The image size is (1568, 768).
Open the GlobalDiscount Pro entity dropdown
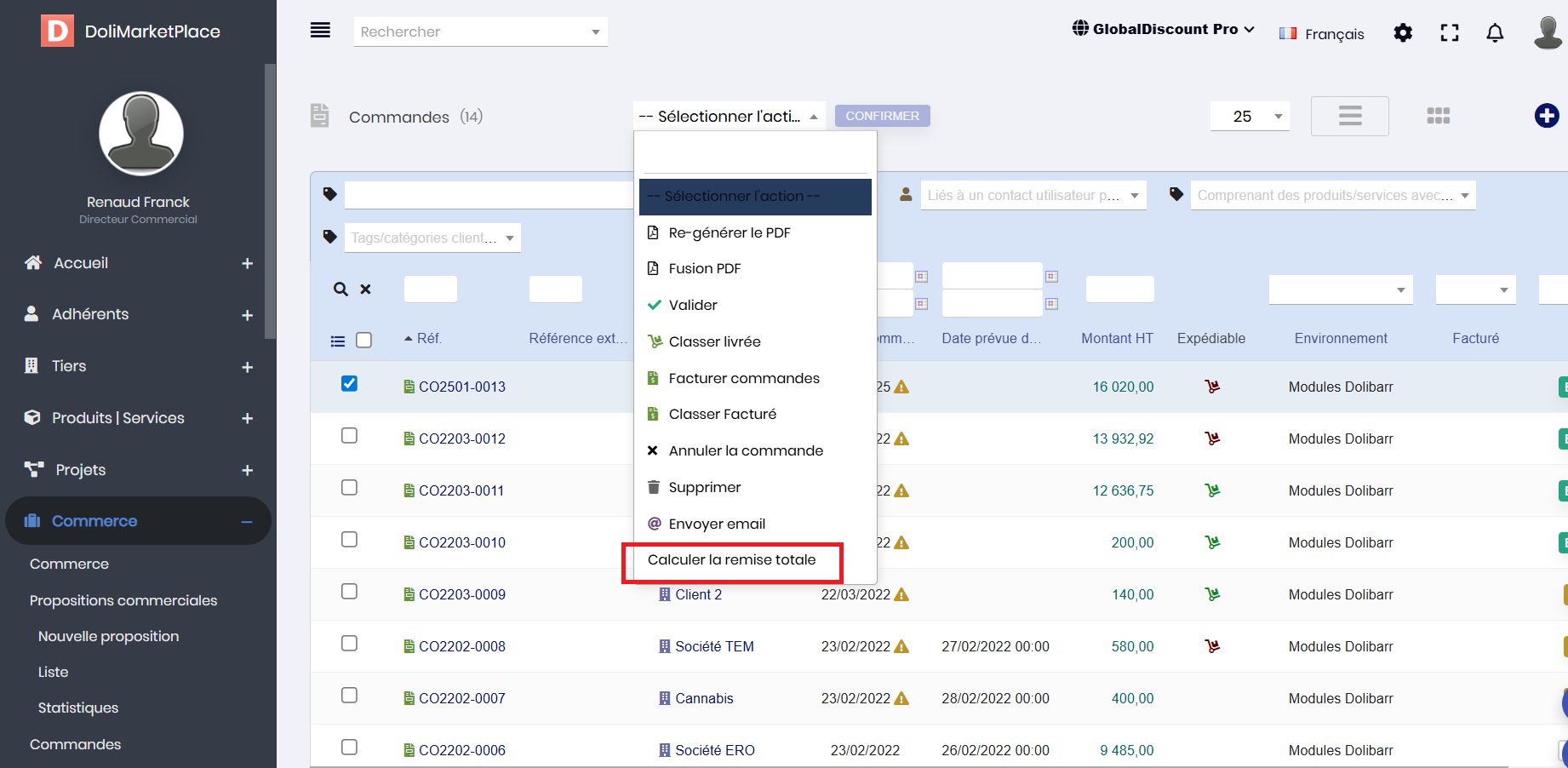tap(1163, 29)
